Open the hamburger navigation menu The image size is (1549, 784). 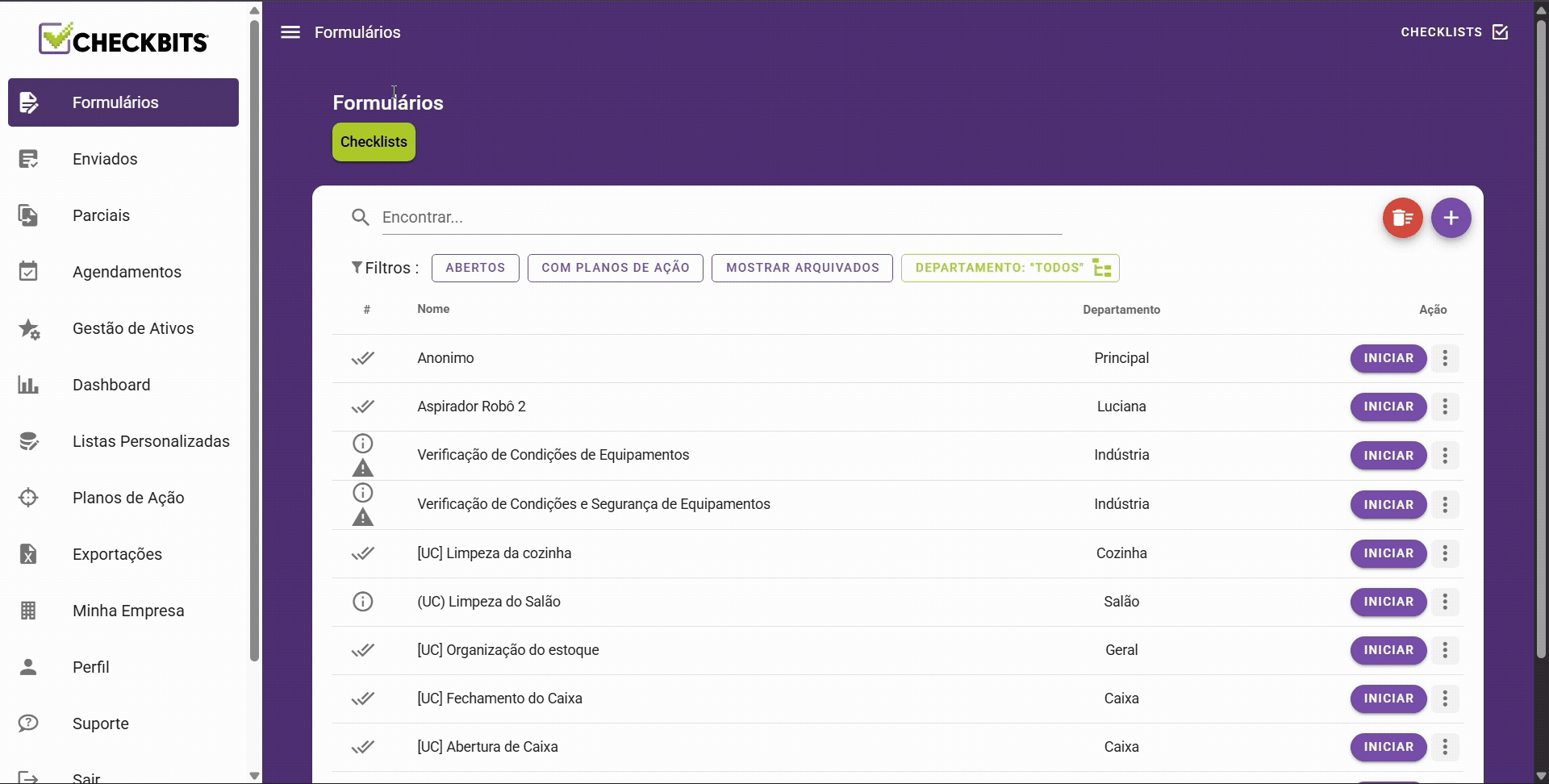pyautogui.click(x=290, y=32)
